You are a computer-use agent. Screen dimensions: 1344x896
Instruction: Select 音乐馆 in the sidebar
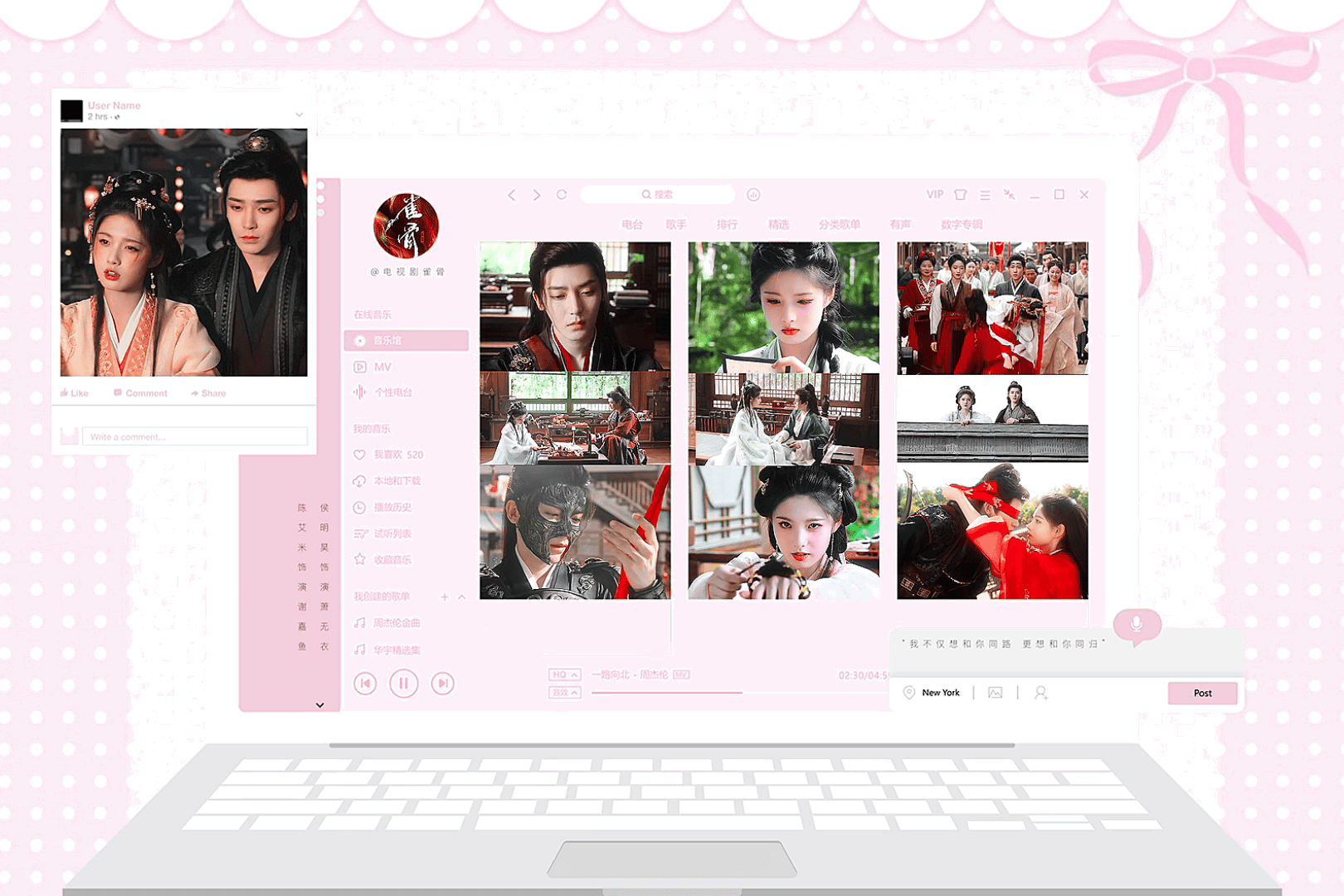point(407,341)
